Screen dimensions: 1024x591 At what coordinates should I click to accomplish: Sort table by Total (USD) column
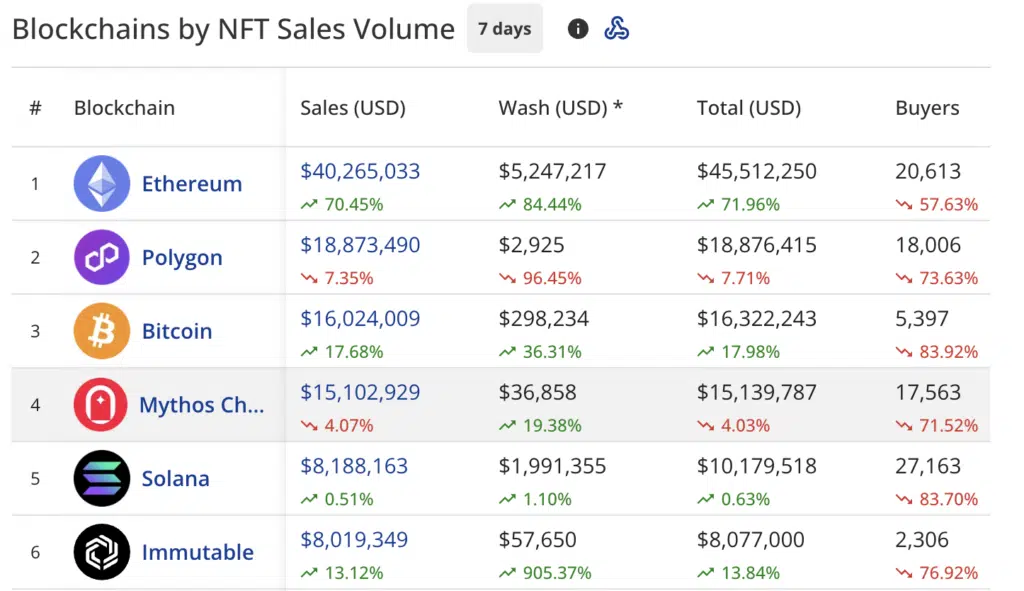[x=749, y=108]
